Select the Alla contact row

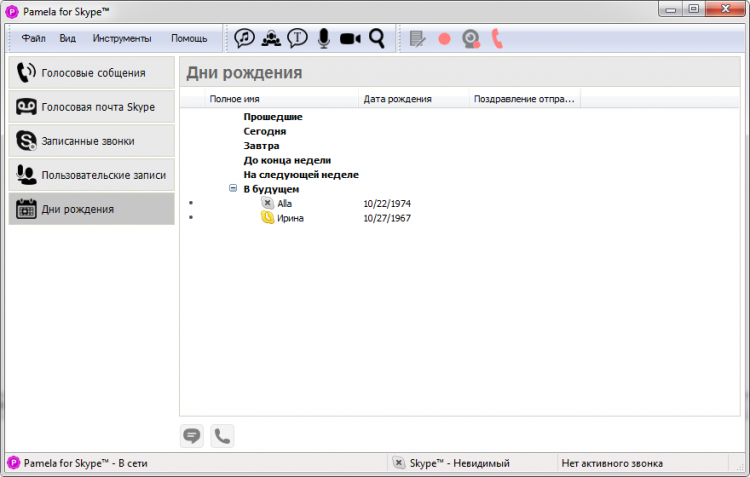(x=459, y=203)
